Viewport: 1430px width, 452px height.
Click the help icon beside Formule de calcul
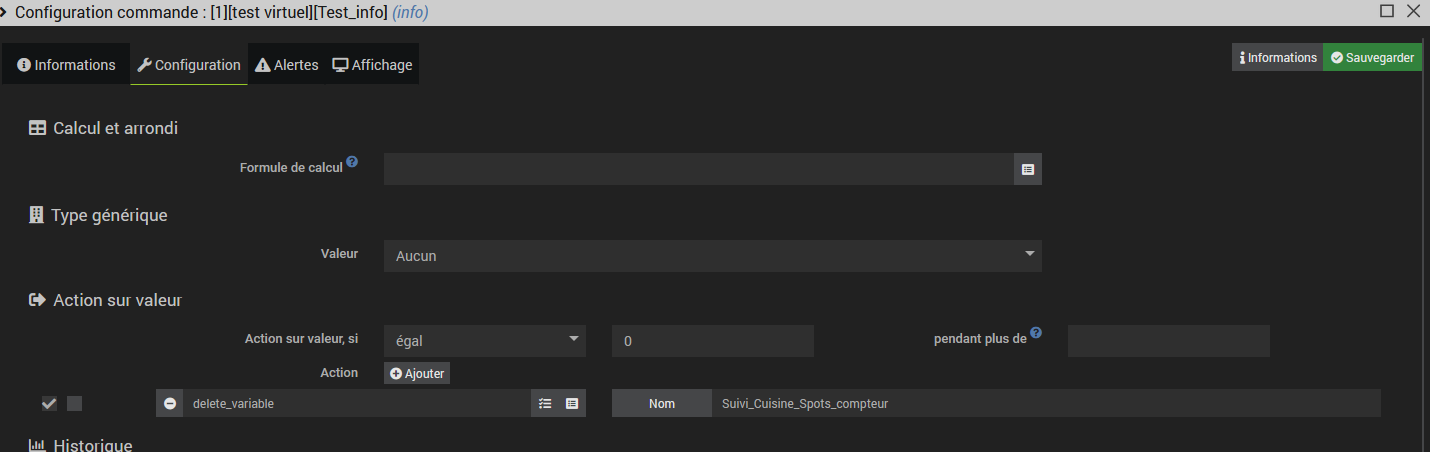point(352,161)
